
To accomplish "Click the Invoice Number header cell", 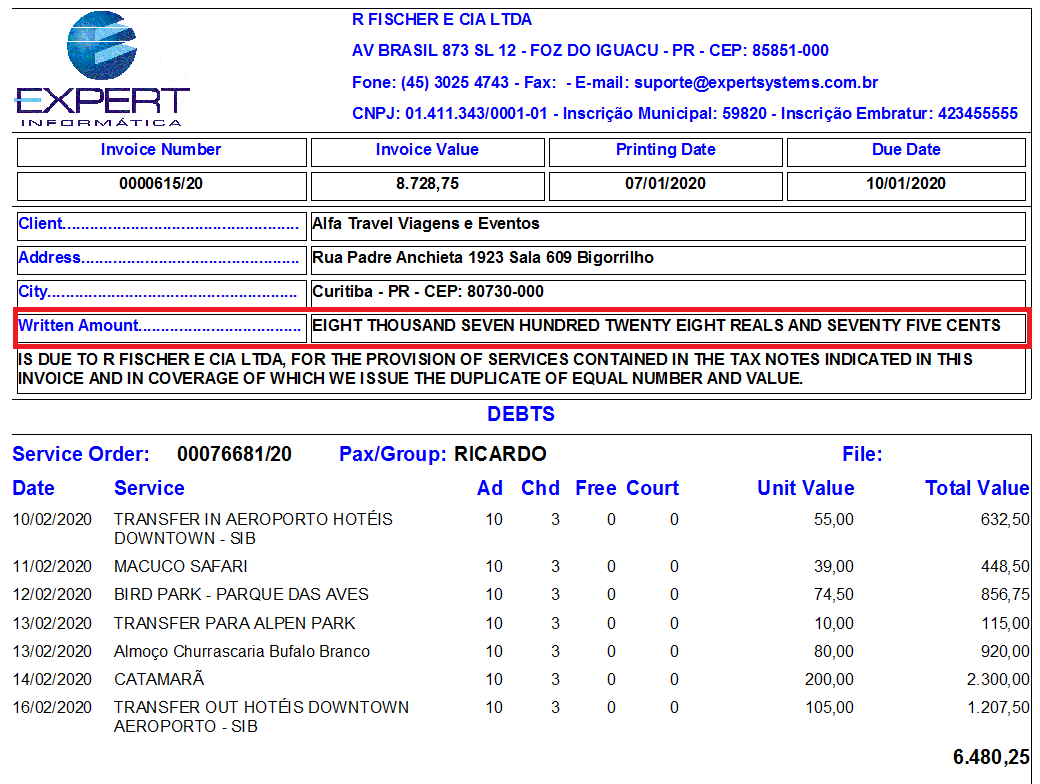I will [x=160, y=150].
